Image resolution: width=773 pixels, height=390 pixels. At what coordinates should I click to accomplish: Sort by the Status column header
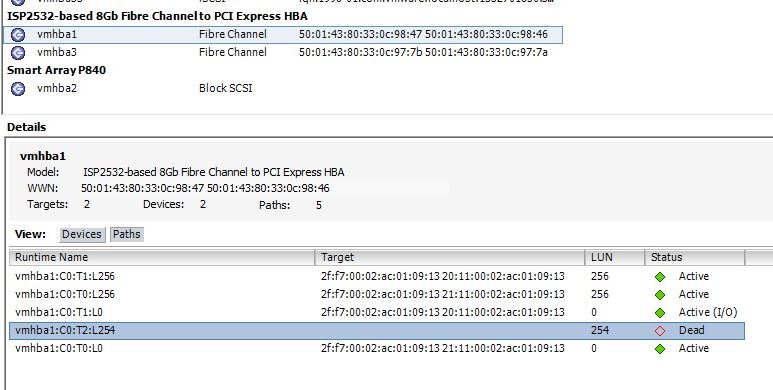(x=695, y=257)
